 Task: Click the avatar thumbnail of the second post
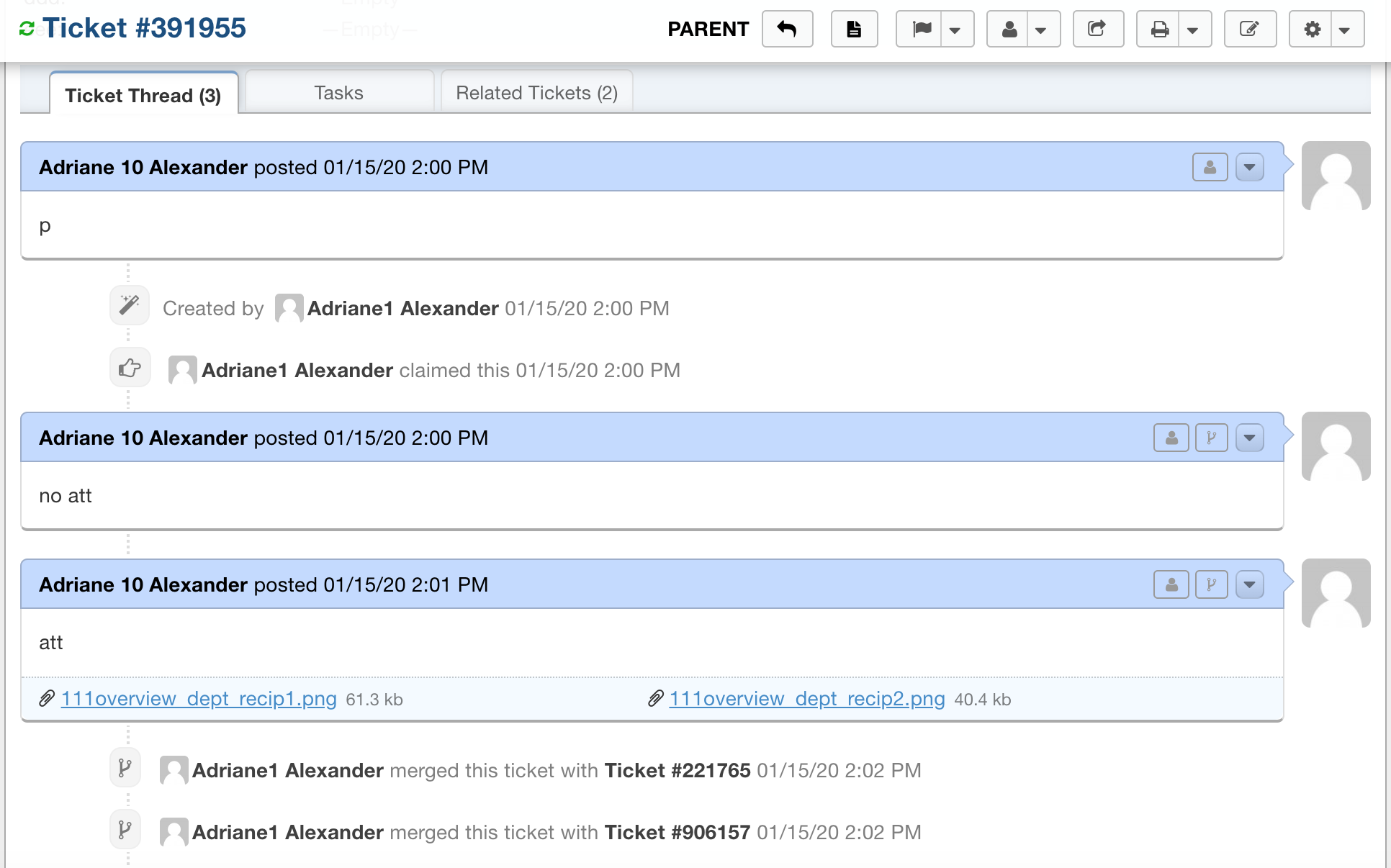[x=1336, y=446]
